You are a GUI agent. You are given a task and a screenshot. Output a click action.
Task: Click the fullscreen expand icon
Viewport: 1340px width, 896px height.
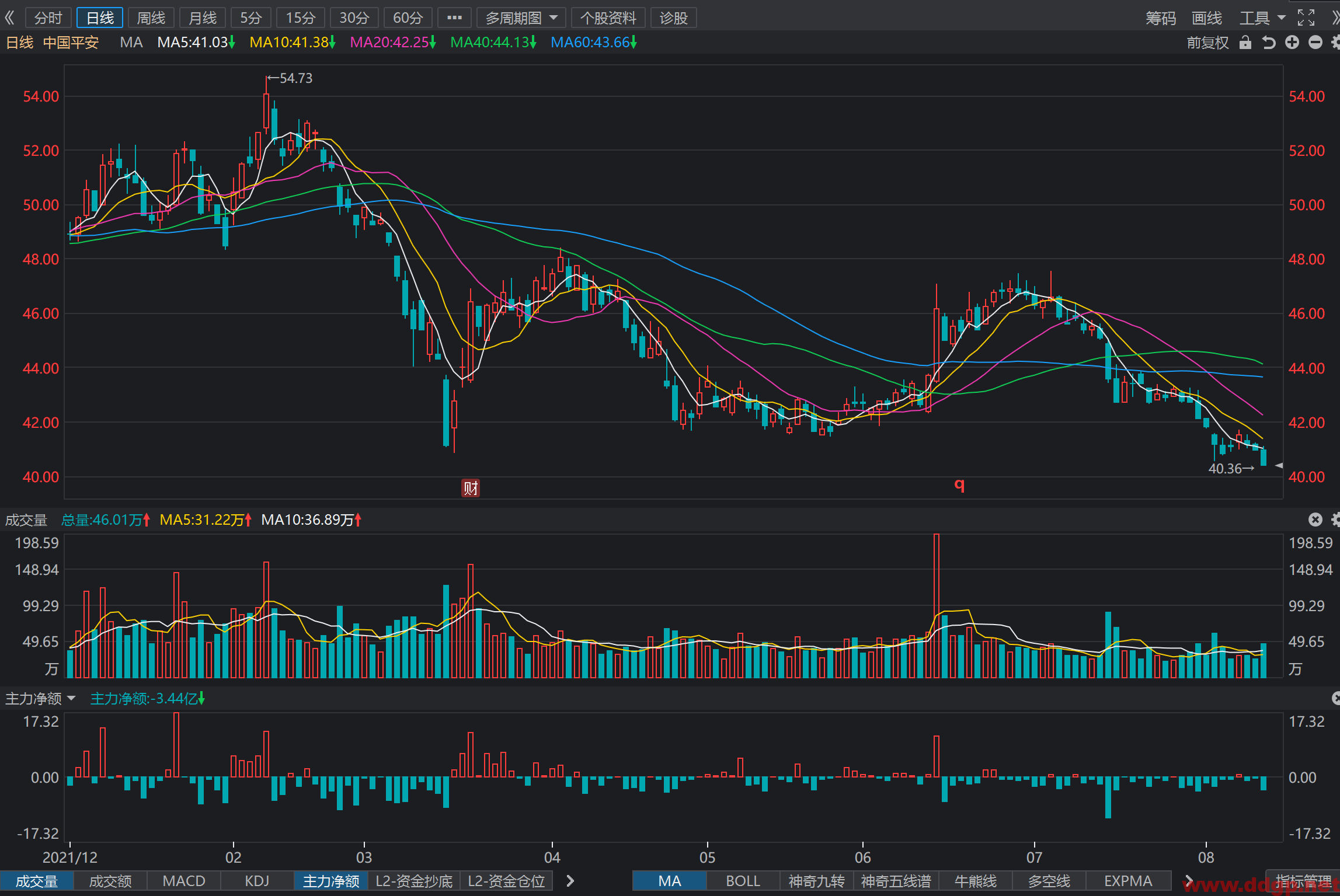(x=1306, y=18)
